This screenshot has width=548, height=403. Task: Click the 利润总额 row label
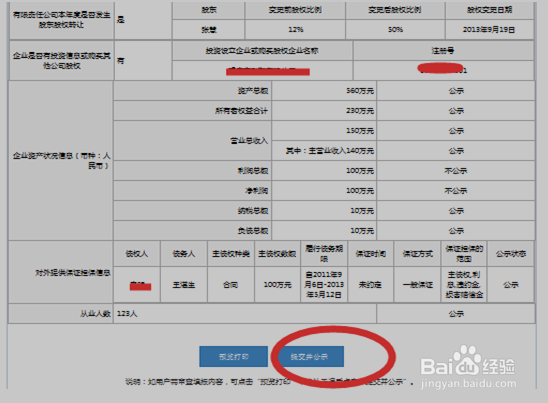(253, 171)
